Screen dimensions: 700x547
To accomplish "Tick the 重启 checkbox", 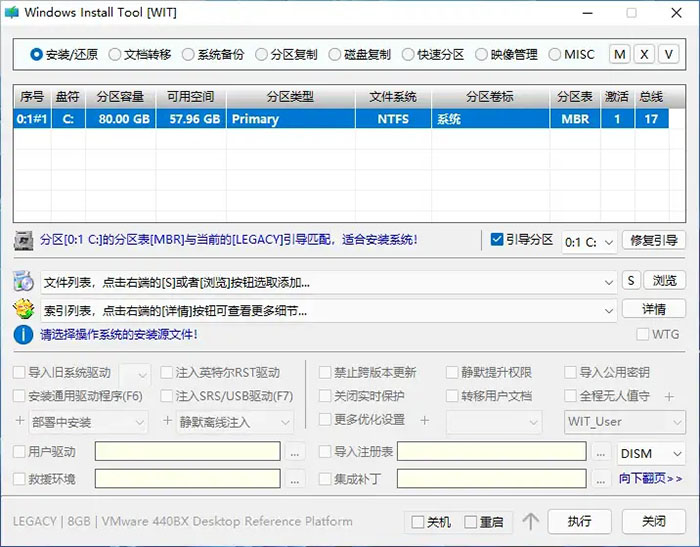I will click(472, 522).
